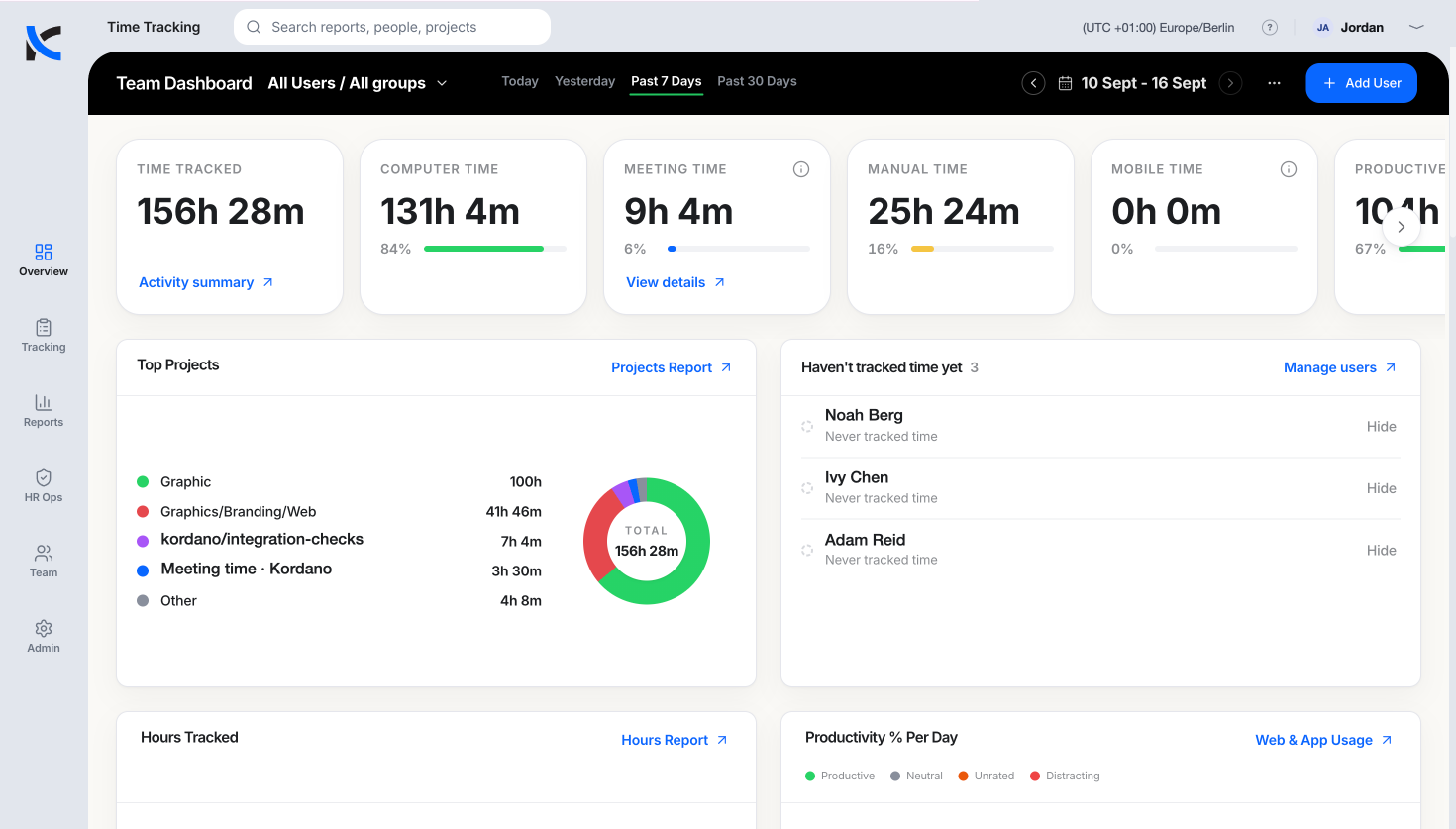Image resolution: width=1456 pixels, height=829 pixels.
Task: Open the Hours Report link
Action: point(675,740)
